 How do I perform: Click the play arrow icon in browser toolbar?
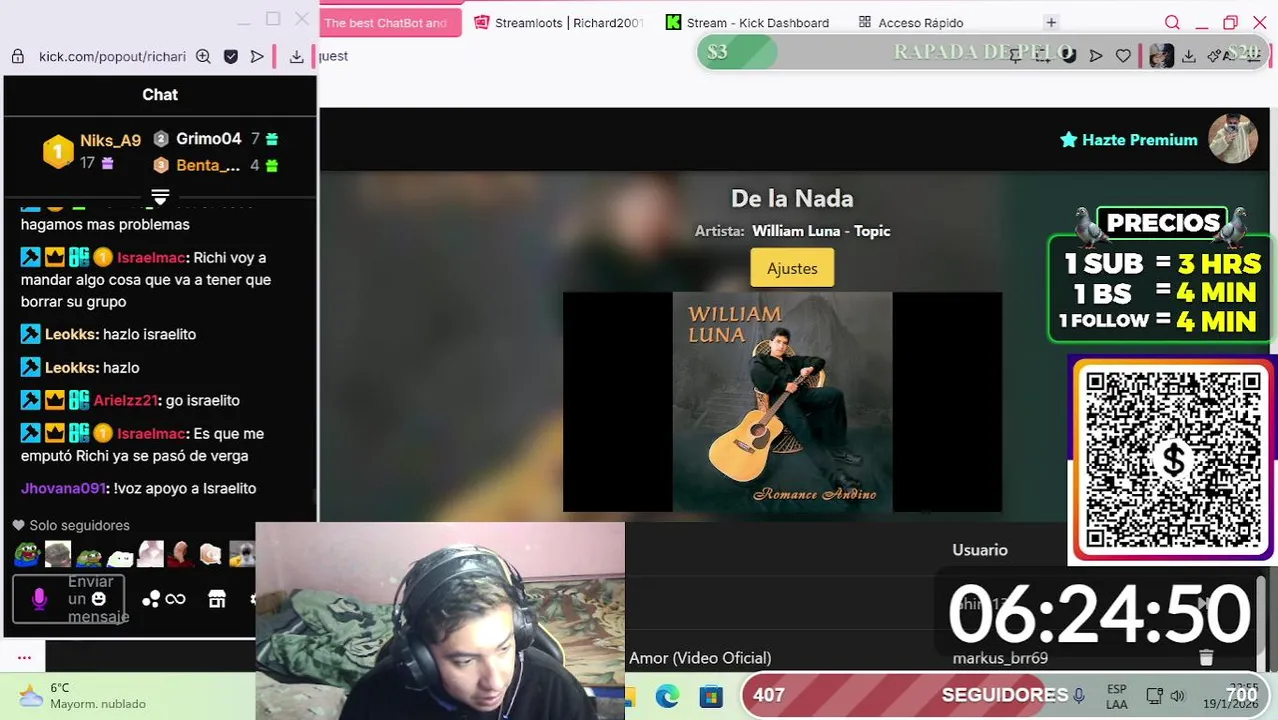pos(1096,56)
